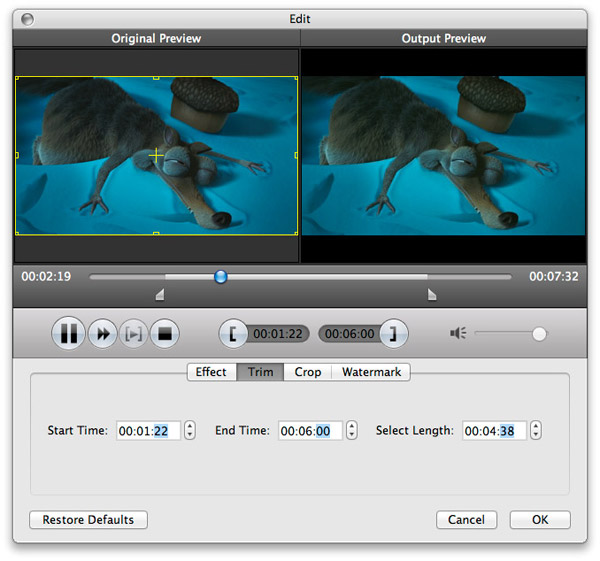
Task: Click the play selection bracket button
Action: click(x=133, y=334)
